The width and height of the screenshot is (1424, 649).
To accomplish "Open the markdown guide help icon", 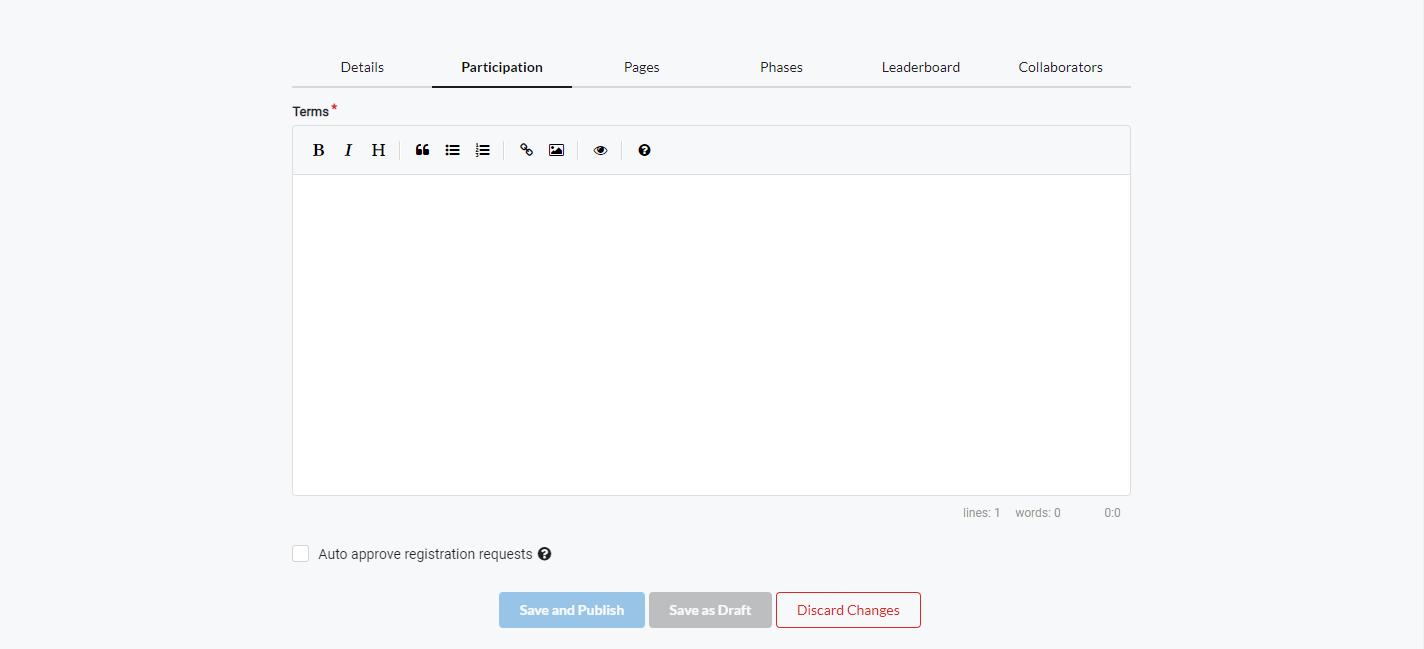I will [x=644, y=150].
